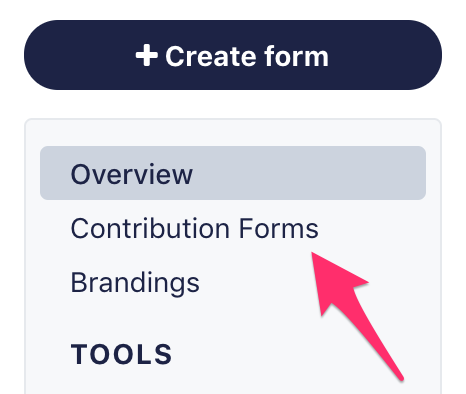Click Contribution in the sidebar menu
This screenshot has width=466, height=394.
[150, 229]
